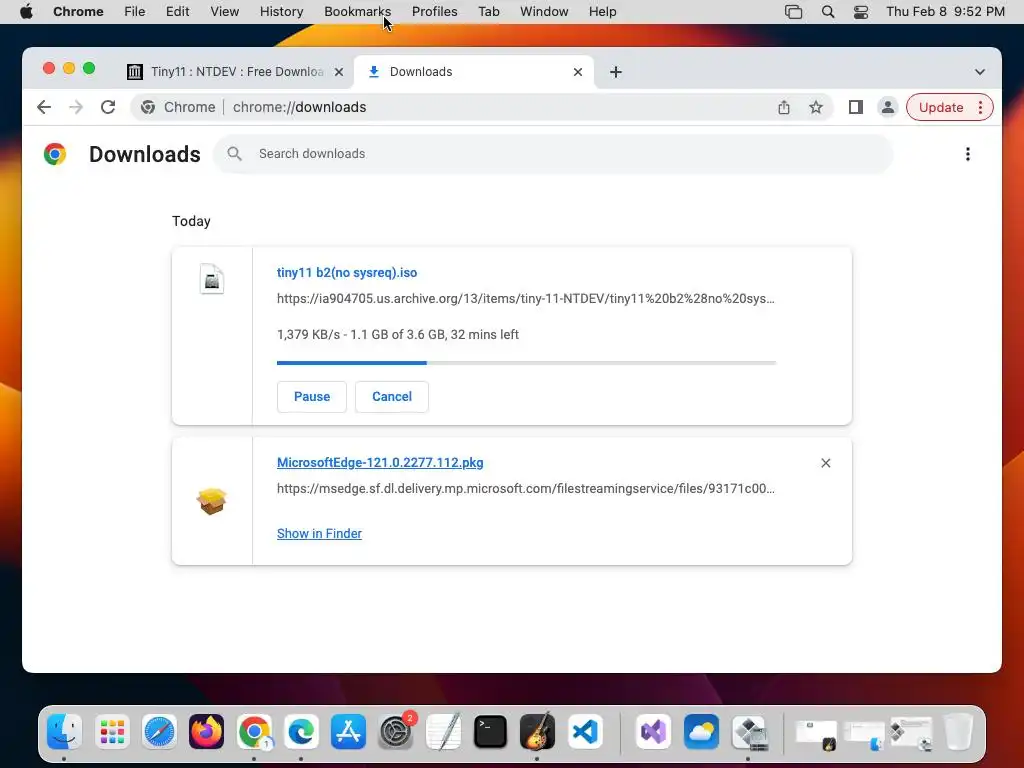Click the MicrosoftEdge pkg box icon
Screen dimensions: 1024x768
pos(212,501)
